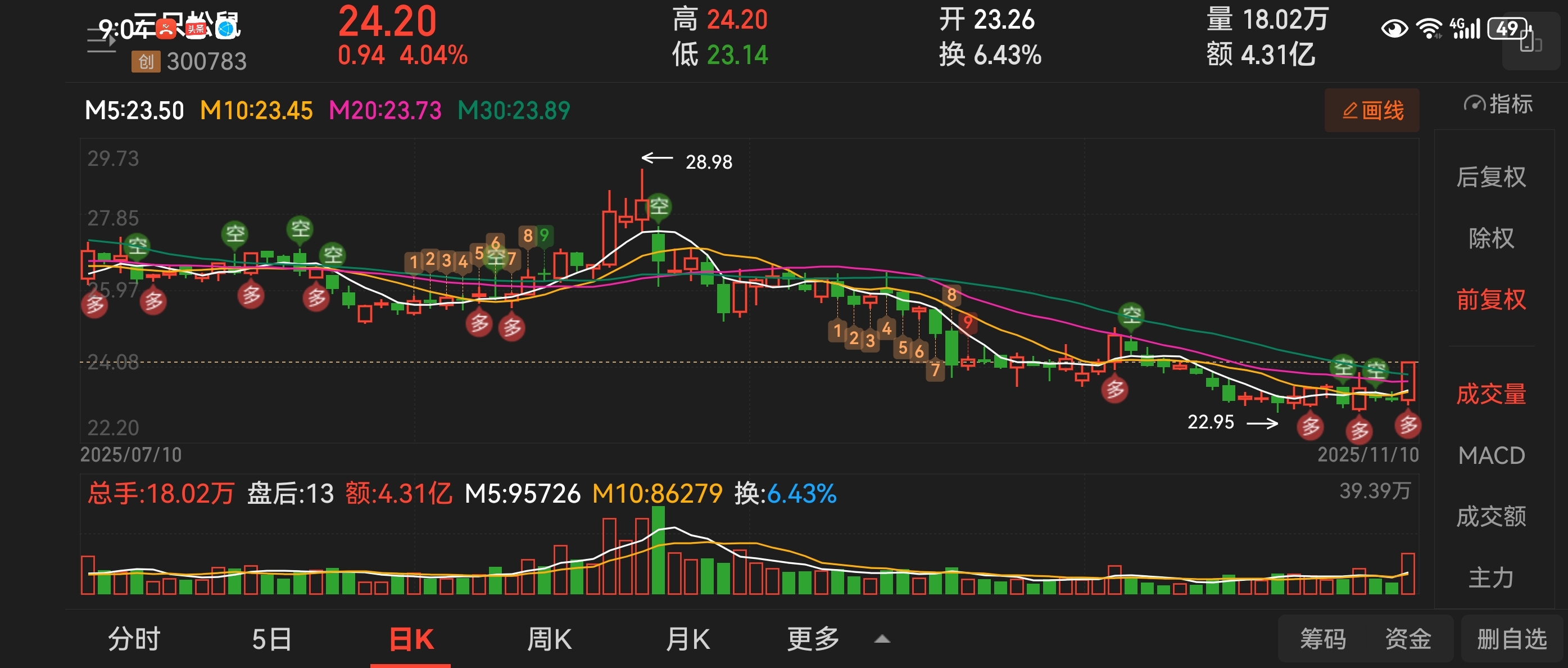This screenshot has width=1568, height=668.
Task: Select 前复权 adjustment mode
Action: pos(1490,300)
